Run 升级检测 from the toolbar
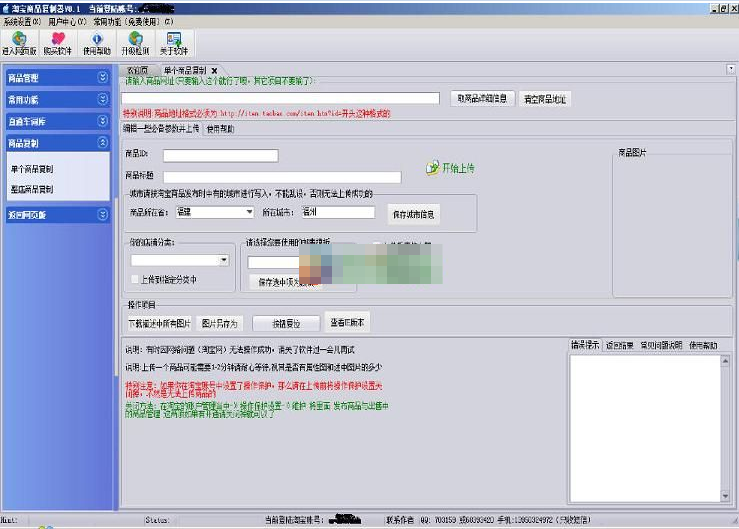 [135, 42]
